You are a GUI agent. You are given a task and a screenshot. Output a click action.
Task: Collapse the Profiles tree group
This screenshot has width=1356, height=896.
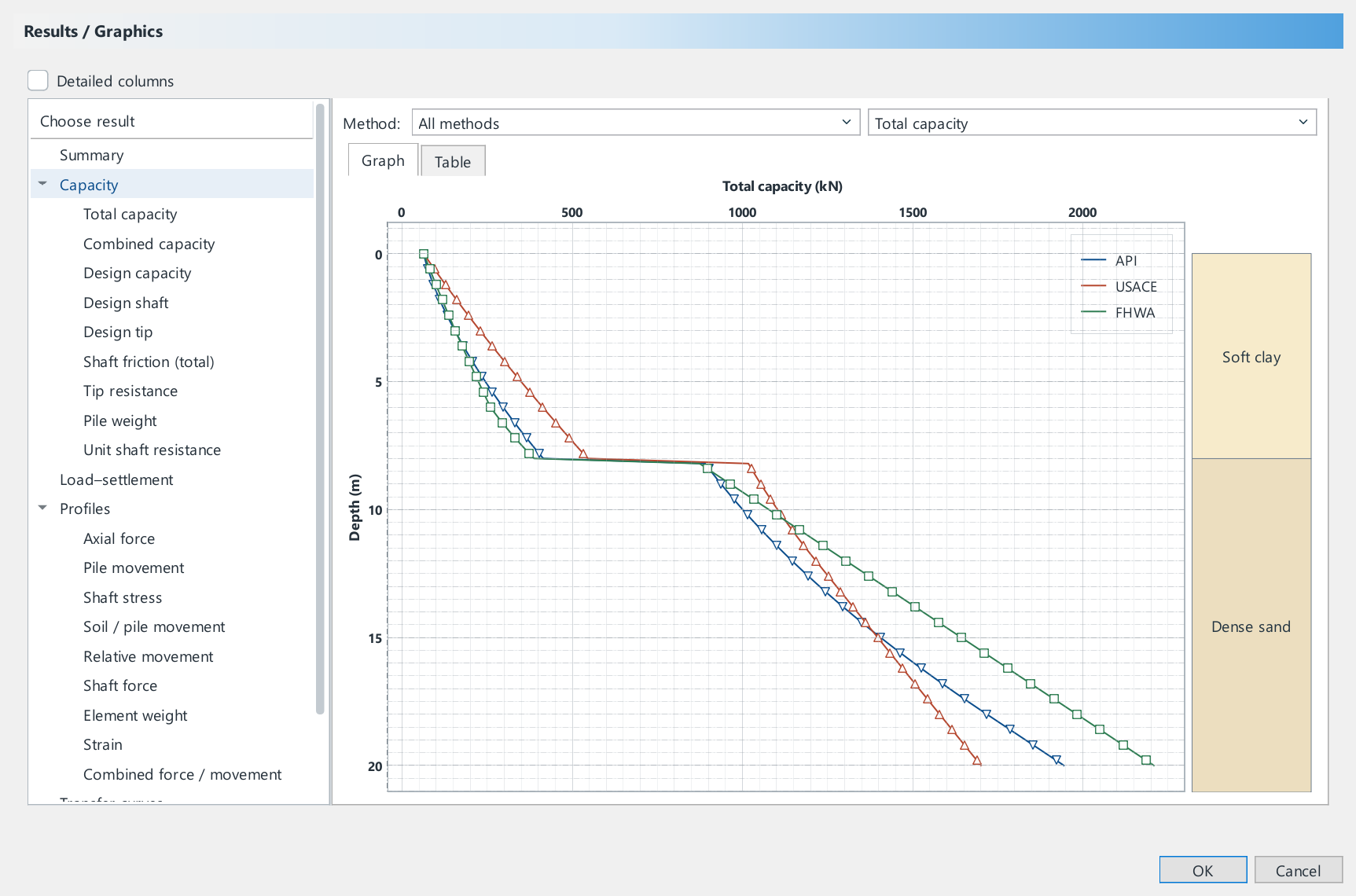pos(43,508)
